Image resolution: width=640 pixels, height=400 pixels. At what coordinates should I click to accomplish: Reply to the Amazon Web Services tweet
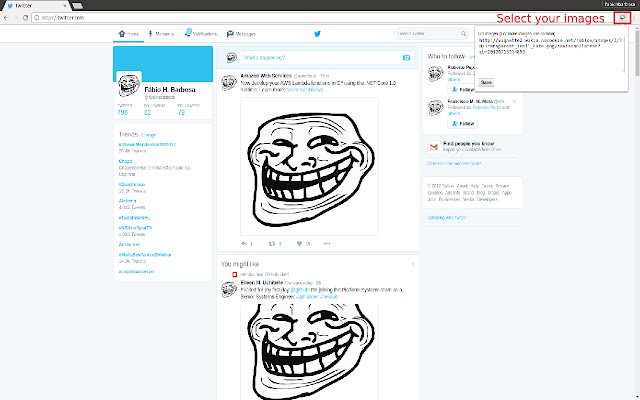[x=244, y=244]
